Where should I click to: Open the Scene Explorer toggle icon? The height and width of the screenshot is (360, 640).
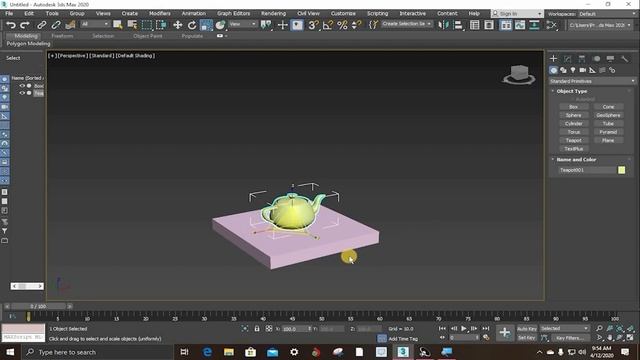click(x=474, y=25)
